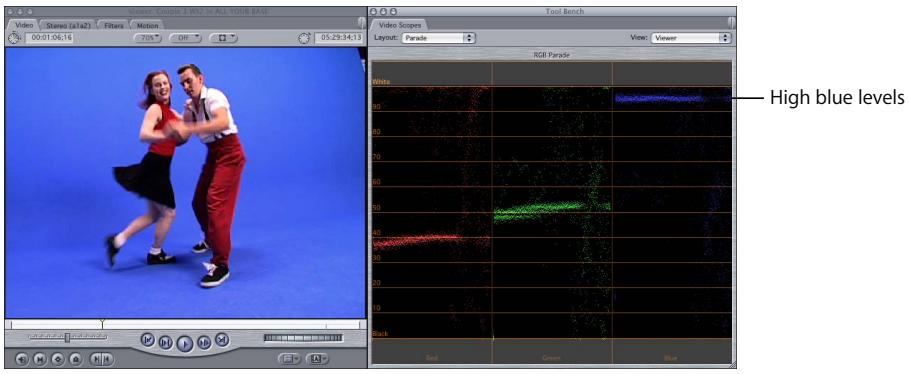Open the View options pop-up menu
The width and height of the screenshot is (909, 374).
(223, 38)
